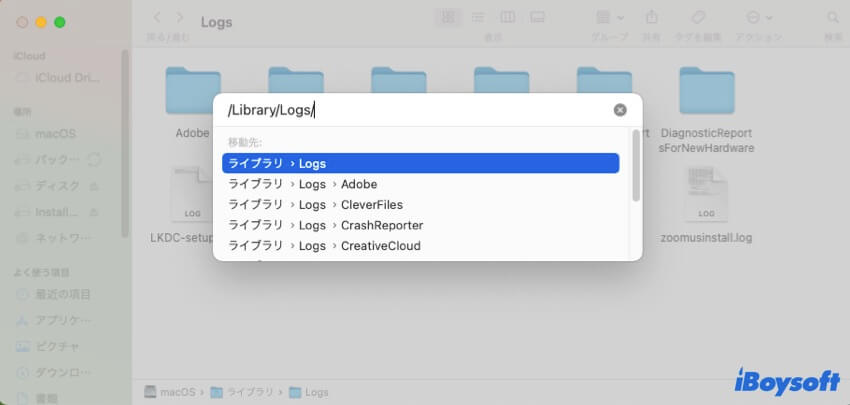Select the Adobe folder icon
Screen dimensions: 850x405
(193, 90)
